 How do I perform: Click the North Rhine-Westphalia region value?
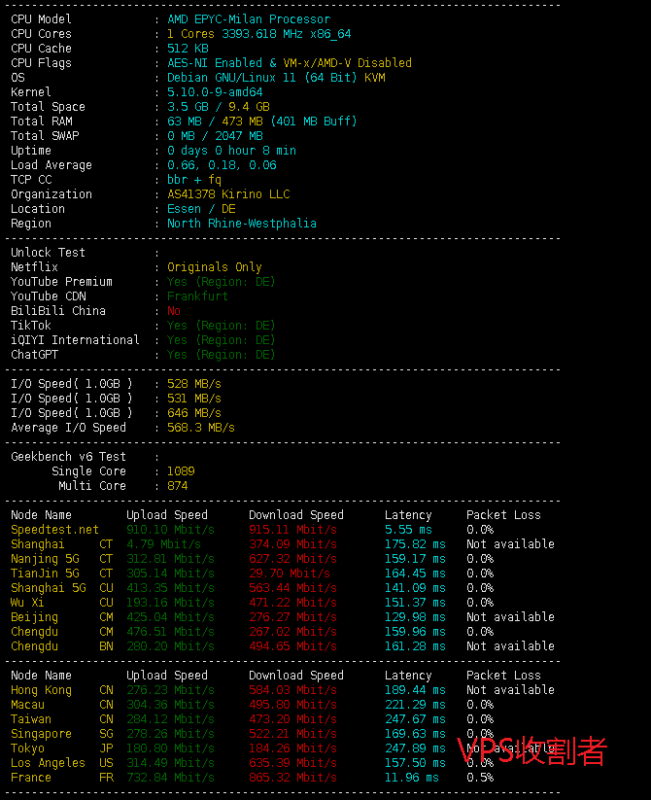point(241,223)
